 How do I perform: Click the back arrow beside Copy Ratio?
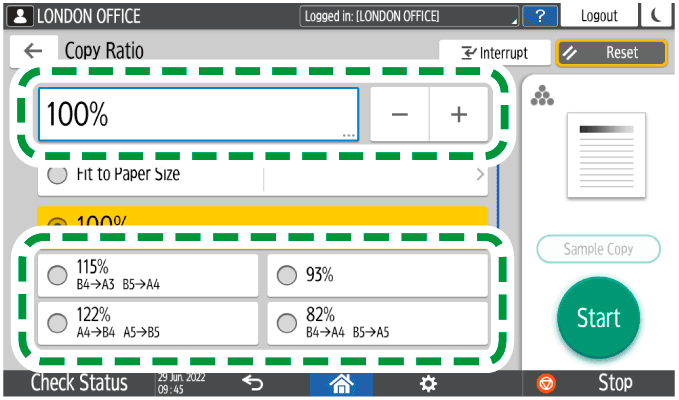(x=34, y=52)
